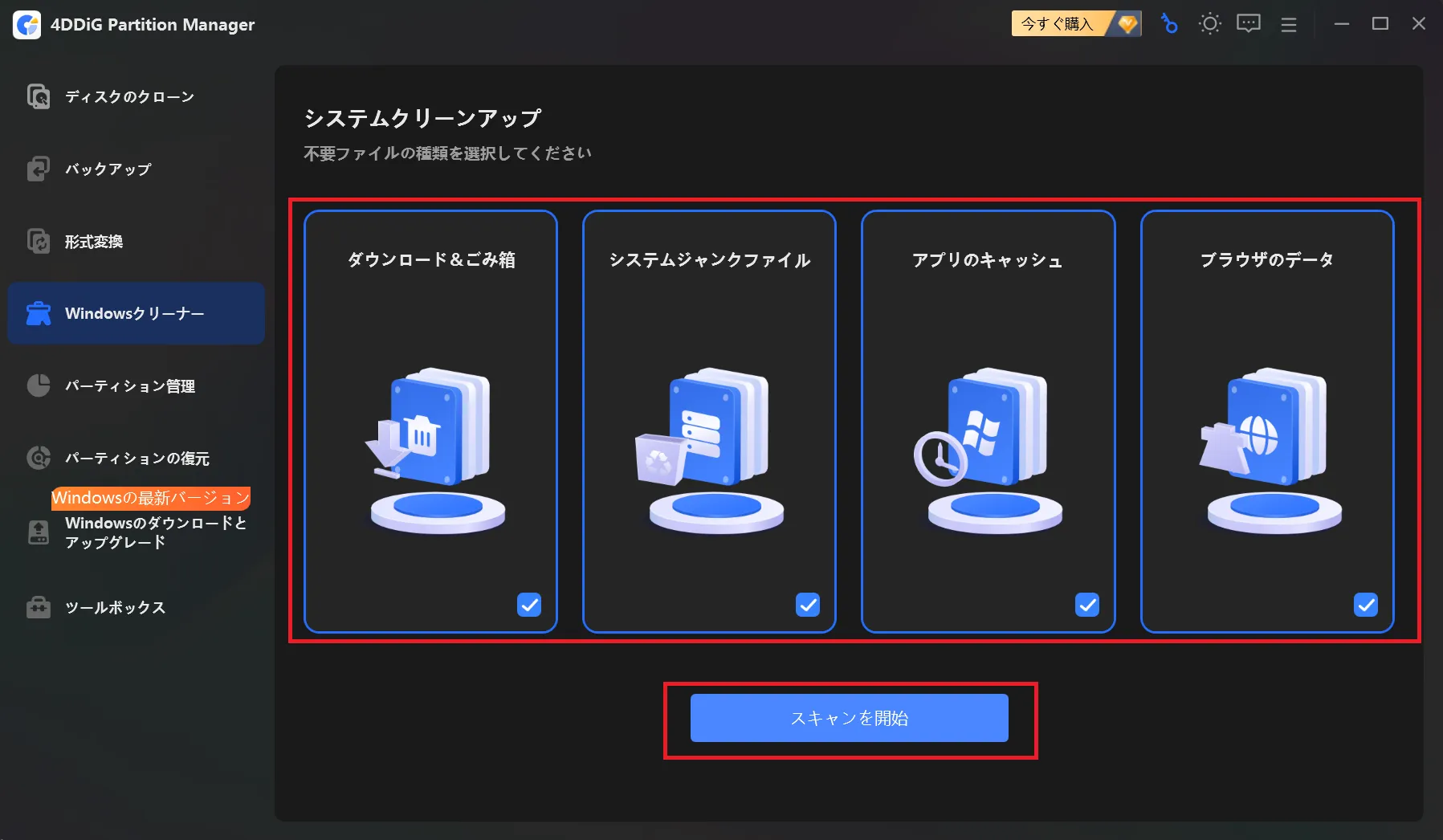Start scan with スキャンを開始 button
This screenshot has width=1443, height=840.
850,718
